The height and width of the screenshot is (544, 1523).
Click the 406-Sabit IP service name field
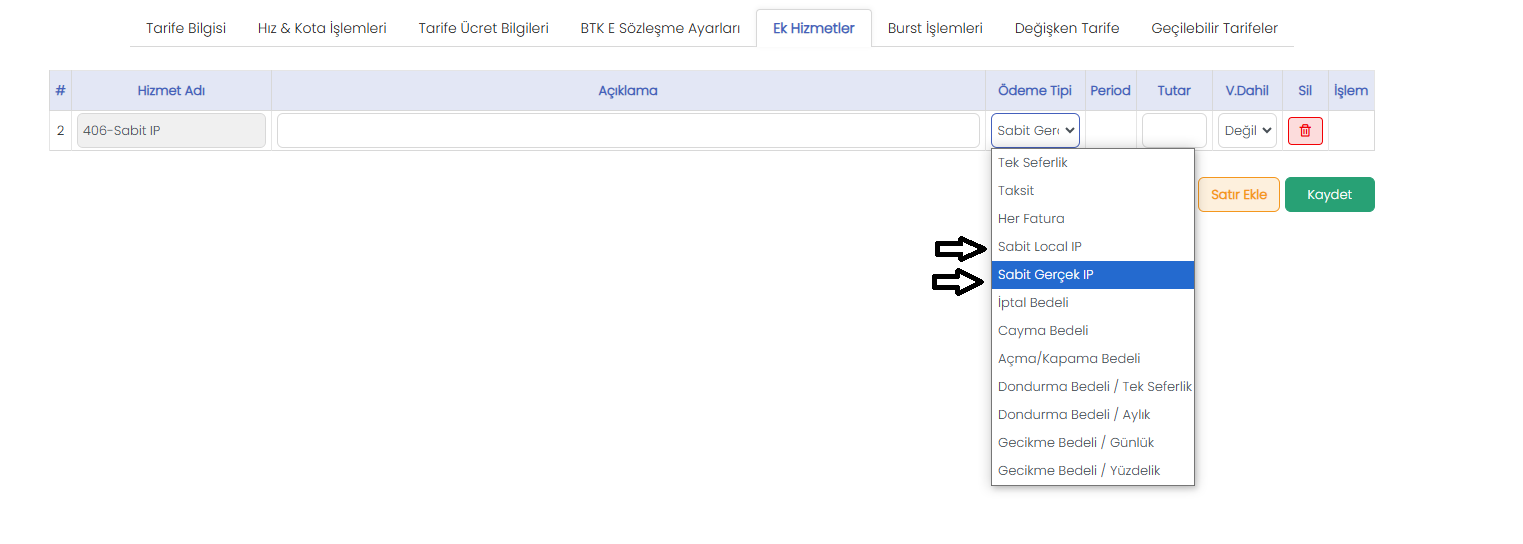coord(171,131)
